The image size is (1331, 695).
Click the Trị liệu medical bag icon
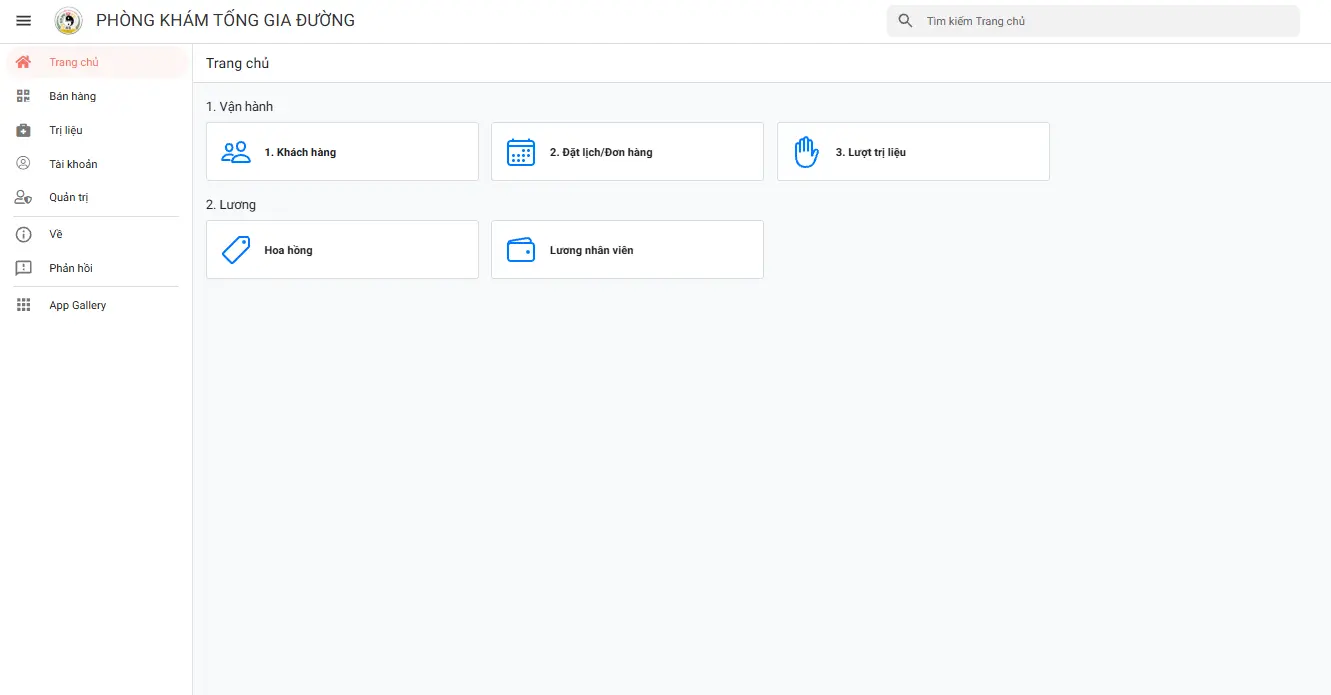coord(24,130)
